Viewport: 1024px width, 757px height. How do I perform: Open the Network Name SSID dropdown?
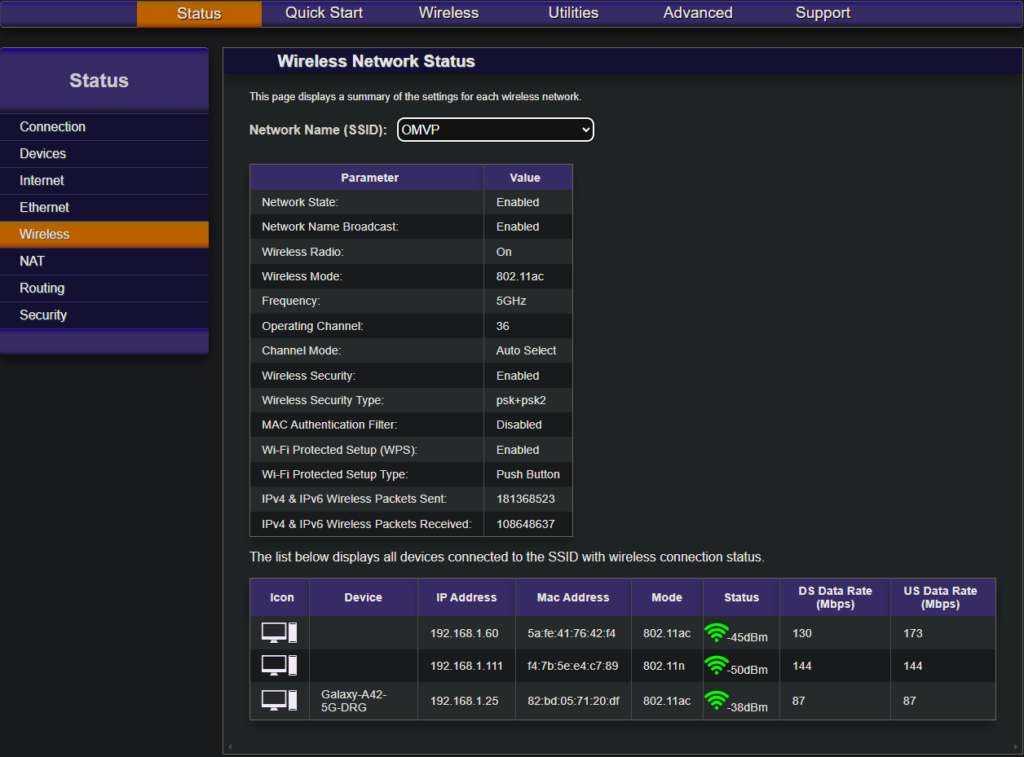click(495, 130)
